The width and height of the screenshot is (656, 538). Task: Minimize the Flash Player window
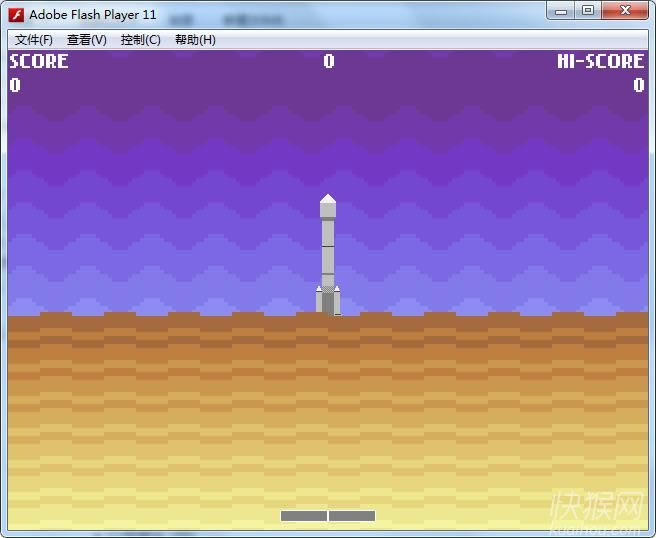(x=562, y=10)
